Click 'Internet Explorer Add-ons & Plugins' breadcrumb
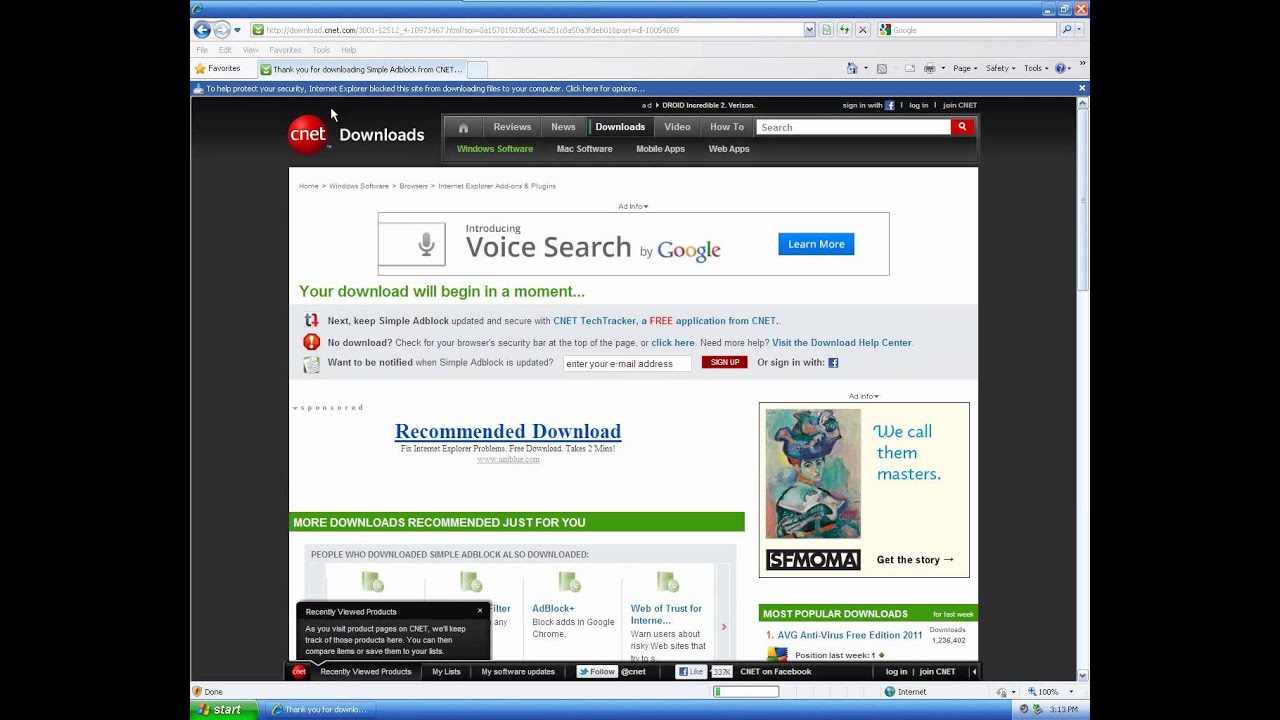Image resolution: width=1280 pixels, height=720 pixels. click(x=497, y=186)
